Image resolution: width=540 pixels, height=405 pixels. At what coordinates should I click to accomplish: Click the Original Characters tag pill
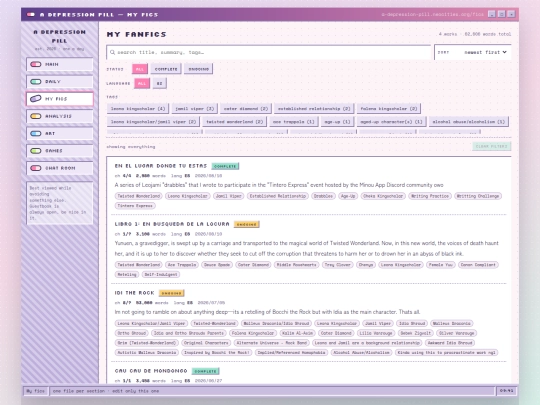tap(206, 343)
